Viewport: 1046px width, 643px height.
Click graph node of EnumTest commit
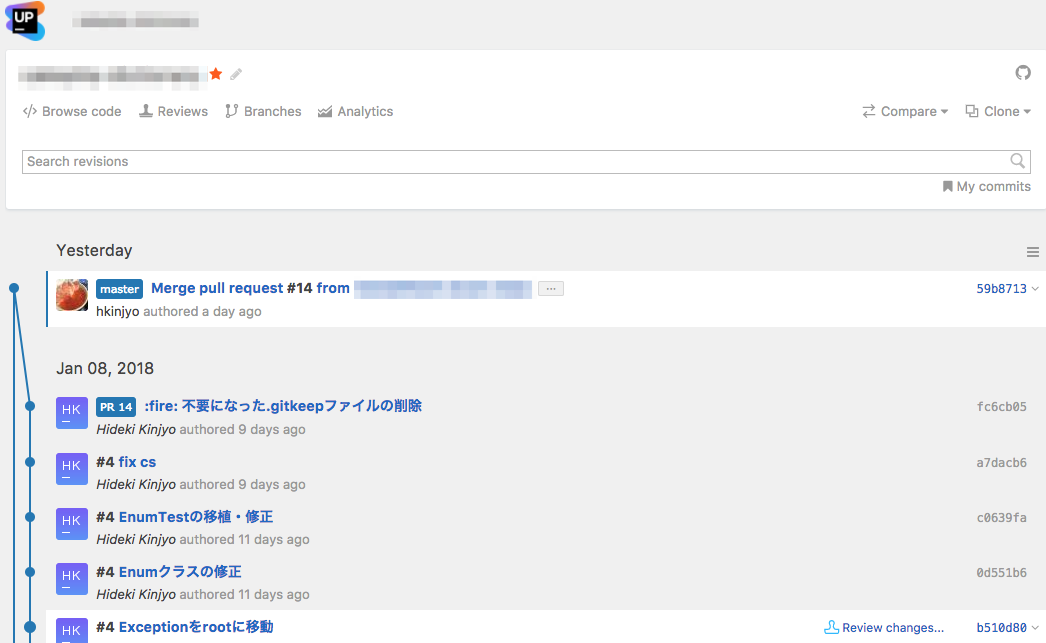pos(30,517)
